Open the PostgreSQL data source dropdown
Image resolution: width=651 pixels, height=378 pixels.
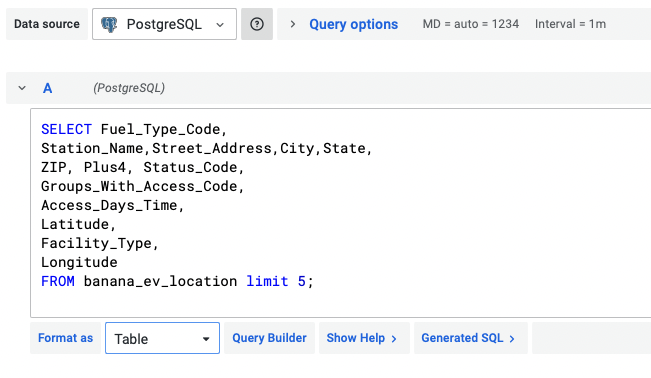point(164,24)
